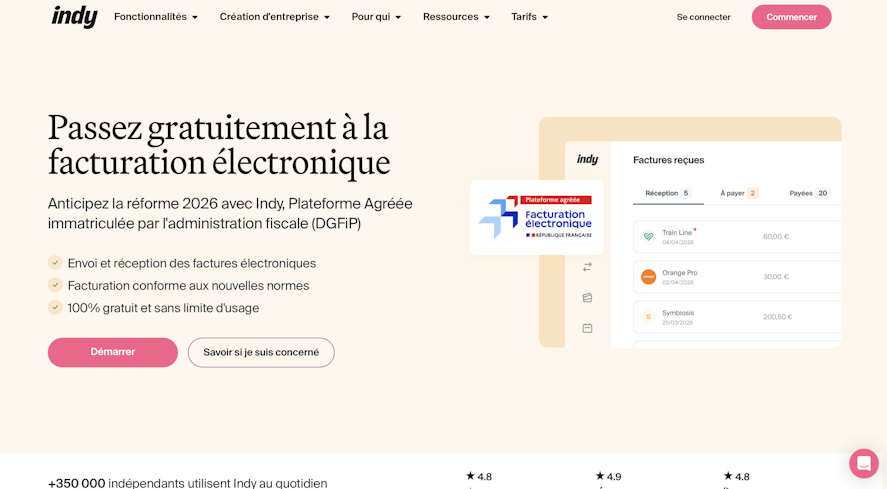Image resolution: width=887 pixels, height=489 pixels.
Task: Click checkmark beside Envoi et réception
Action: [55, 263]
